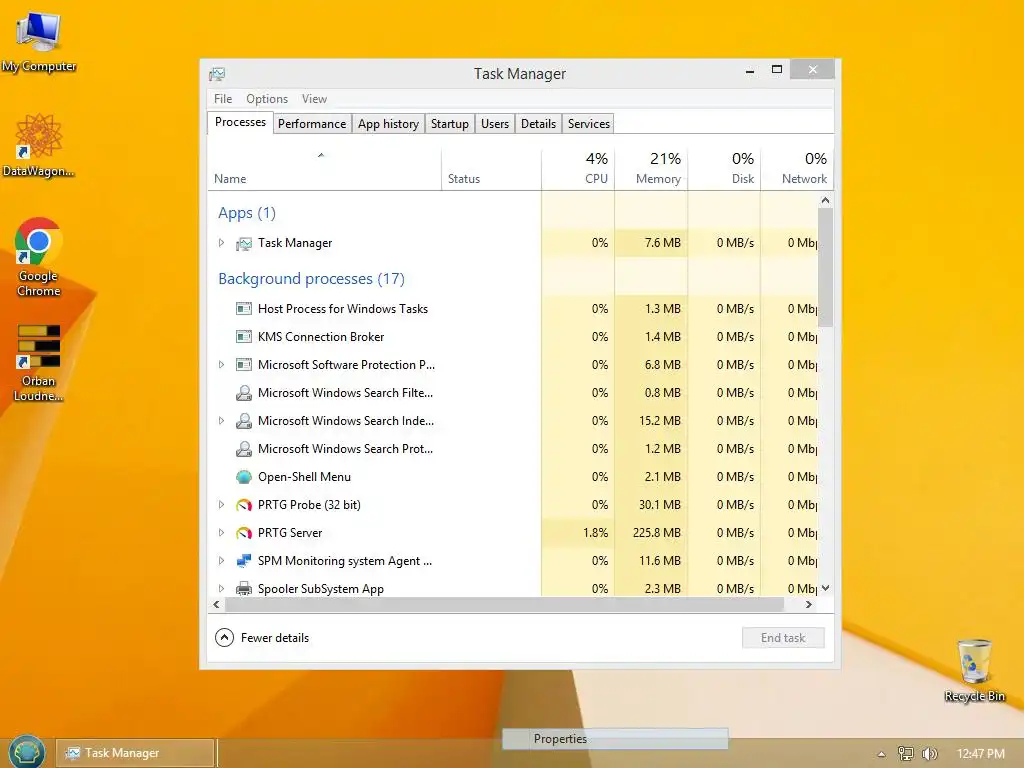Select DataWagon desktop shortcut
The width and height of the screenshot is (1024, 768).
[39, 145]
